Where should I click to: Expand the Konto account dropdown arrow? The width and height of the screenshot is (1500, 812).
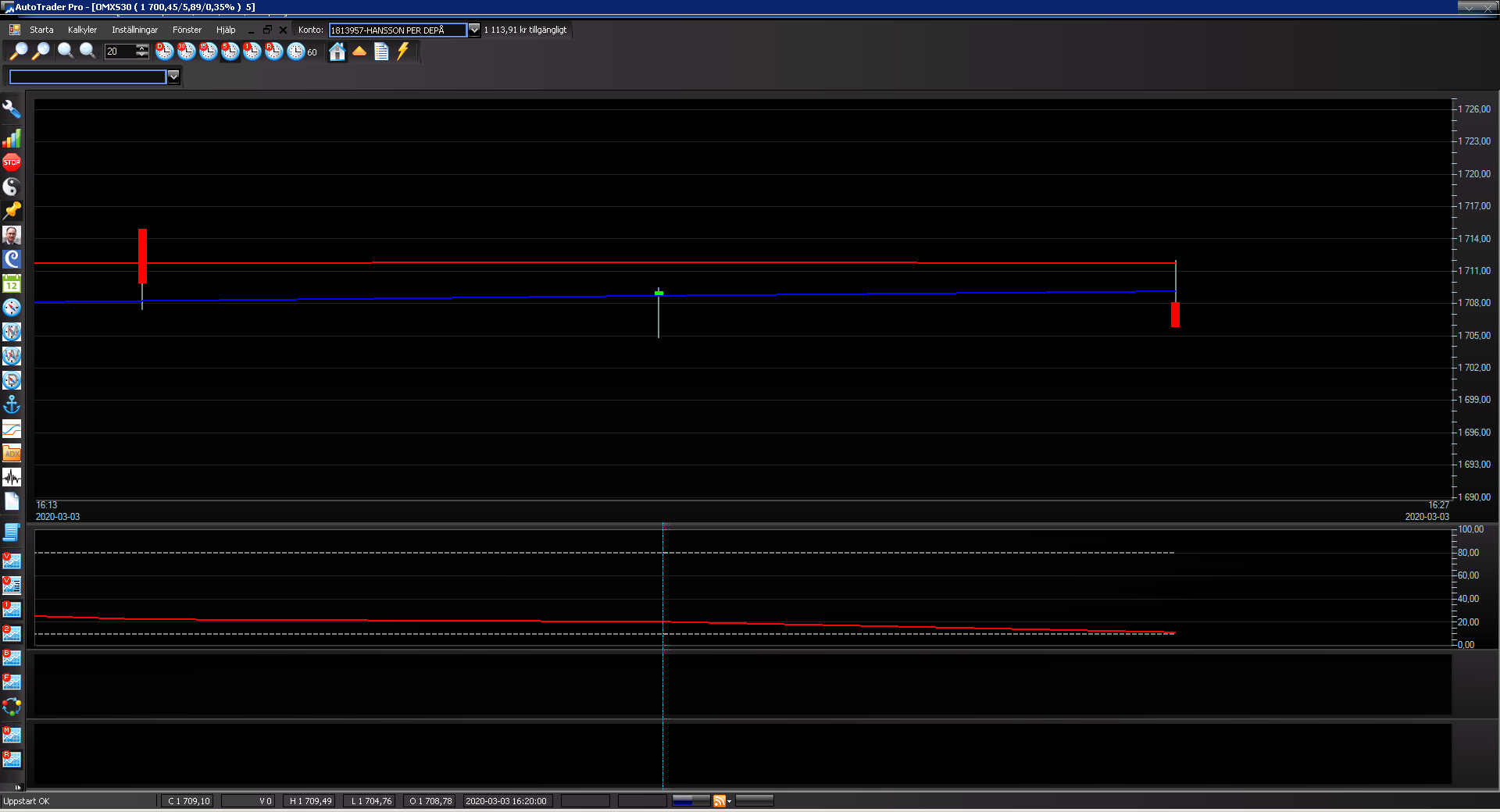pos(474,30)
